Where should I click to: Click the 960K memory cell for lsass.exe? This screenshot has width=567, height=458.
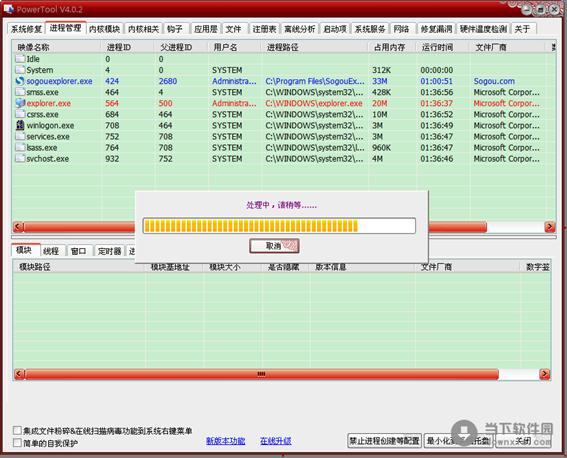tap(381, 147)
